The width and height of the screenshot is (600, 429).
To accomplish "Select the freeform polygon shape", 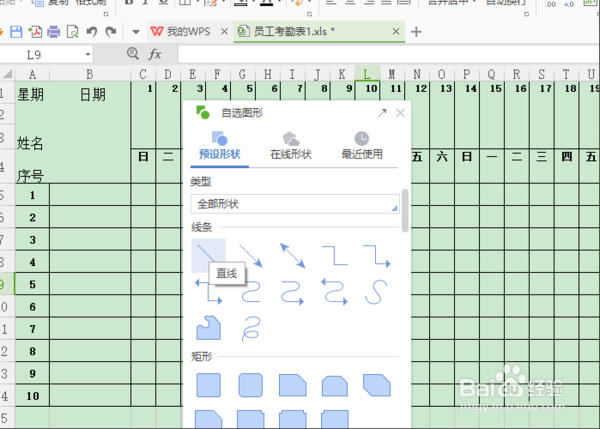I will point(209,328).
